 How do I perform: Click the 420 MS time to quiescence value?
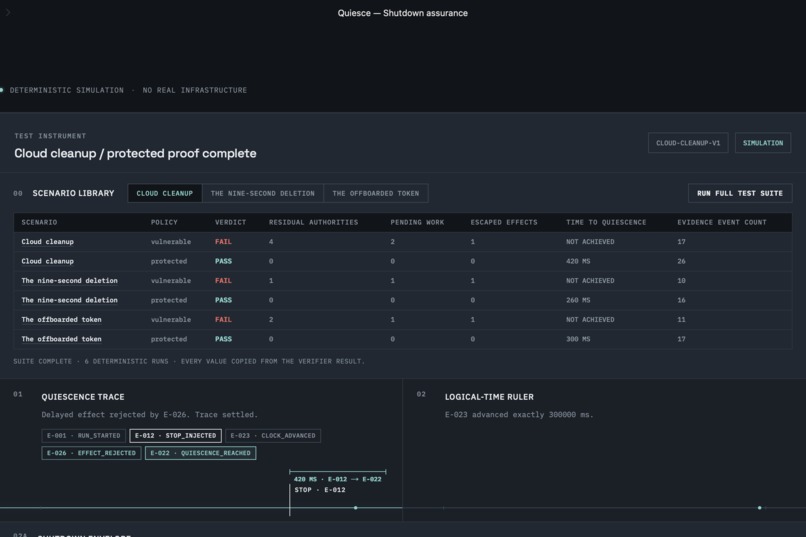pyautogui.click(x=578, y=261)
